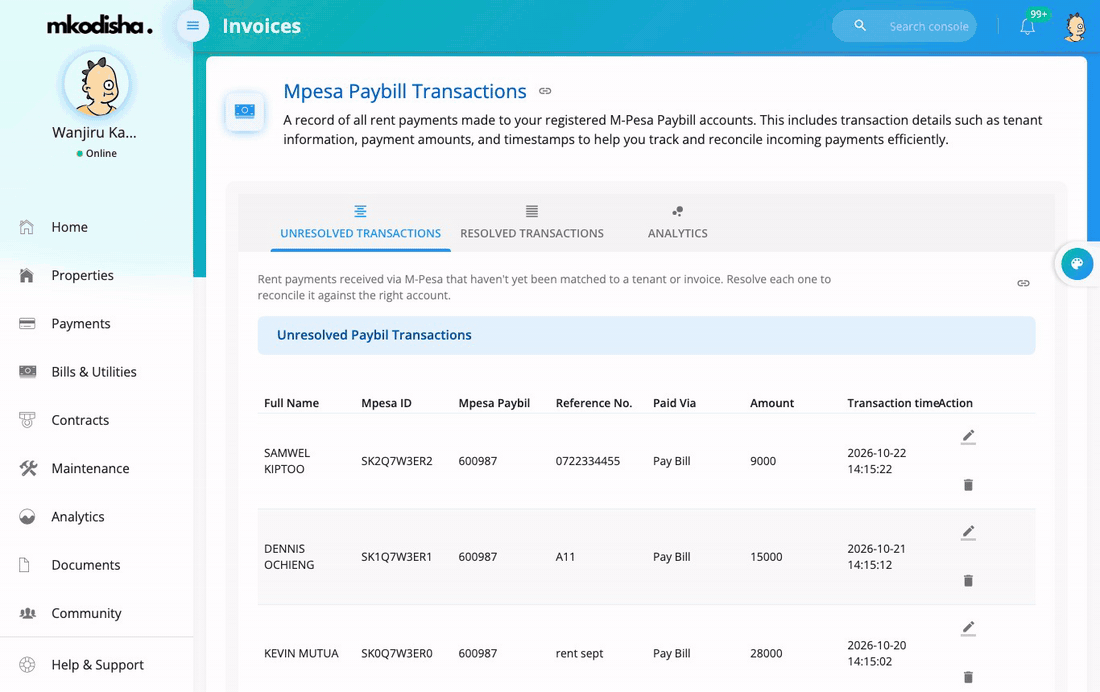This screenshot has width=1100, height=692.
Task: Open the Analytics tab in transactions panel
Action: (678, 222)
